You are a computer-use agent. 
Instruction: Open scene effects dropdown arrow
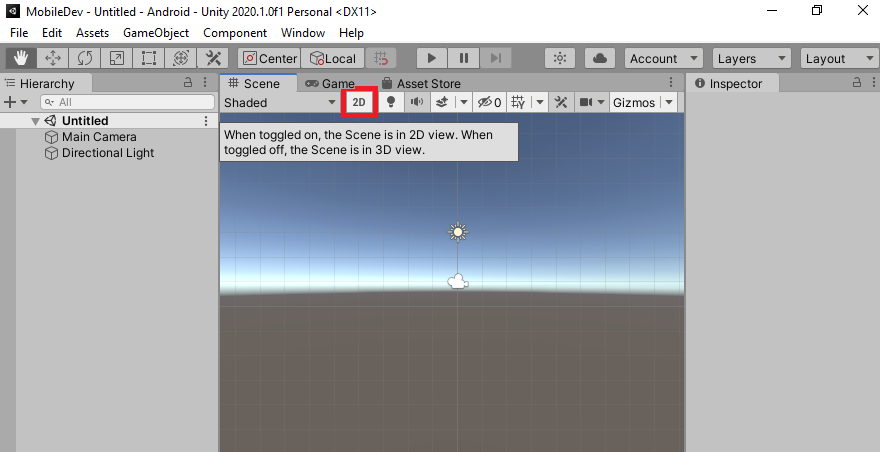point(464,102)
